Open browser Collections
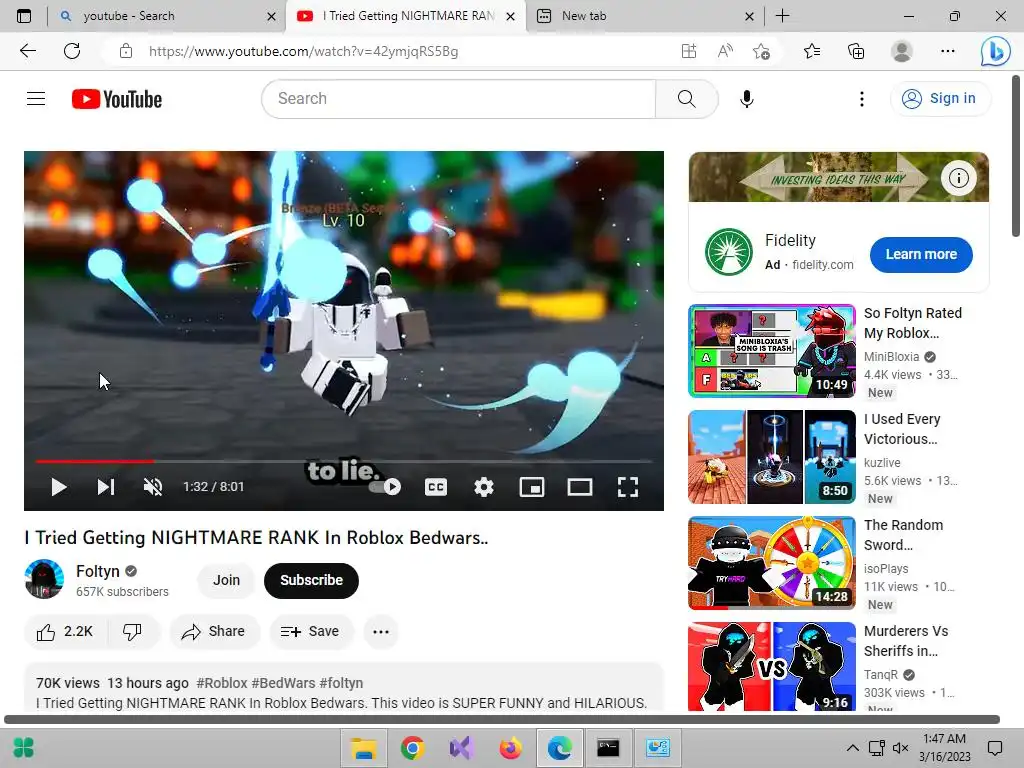Viewport: 1024px width, 768px height. [x=856, y=51]
